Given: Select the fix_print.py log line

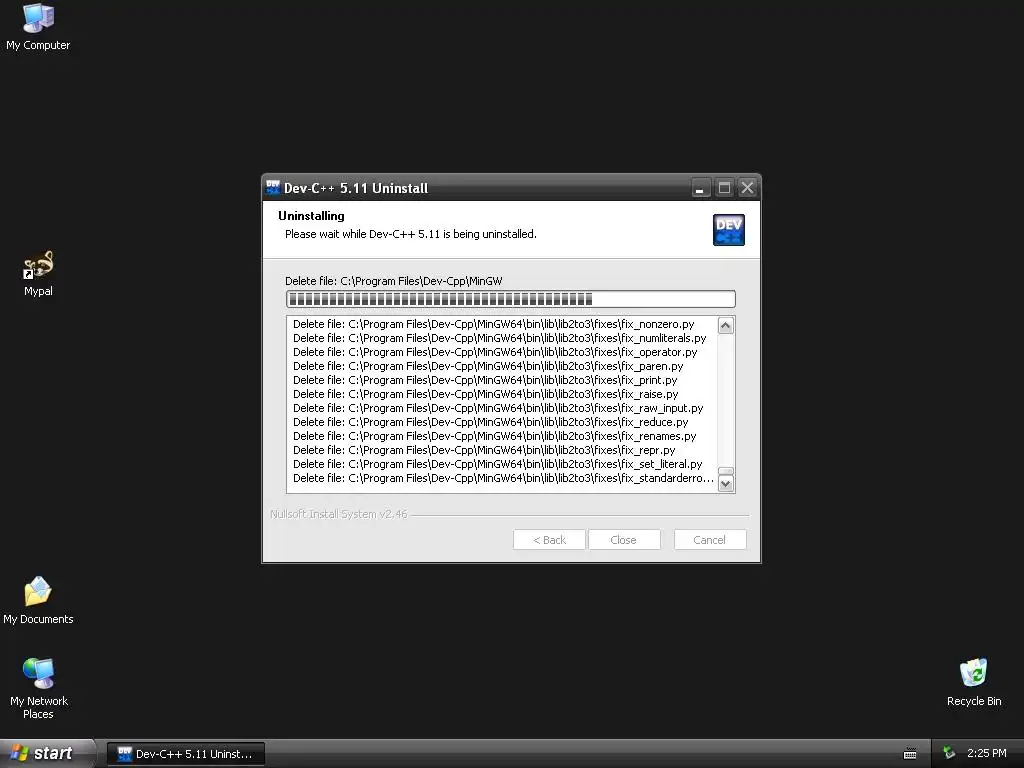Looking at the screenshot, I should tap(485, 380).
